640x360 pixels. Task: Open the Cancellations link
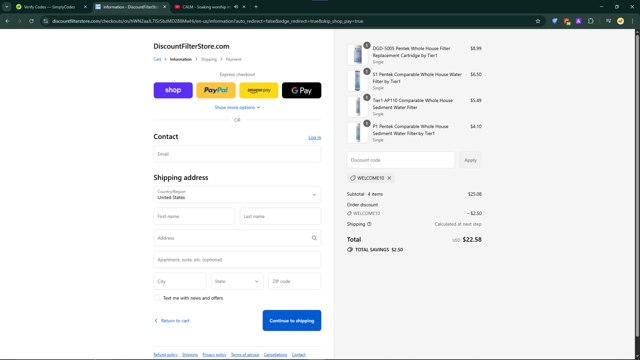276,355
